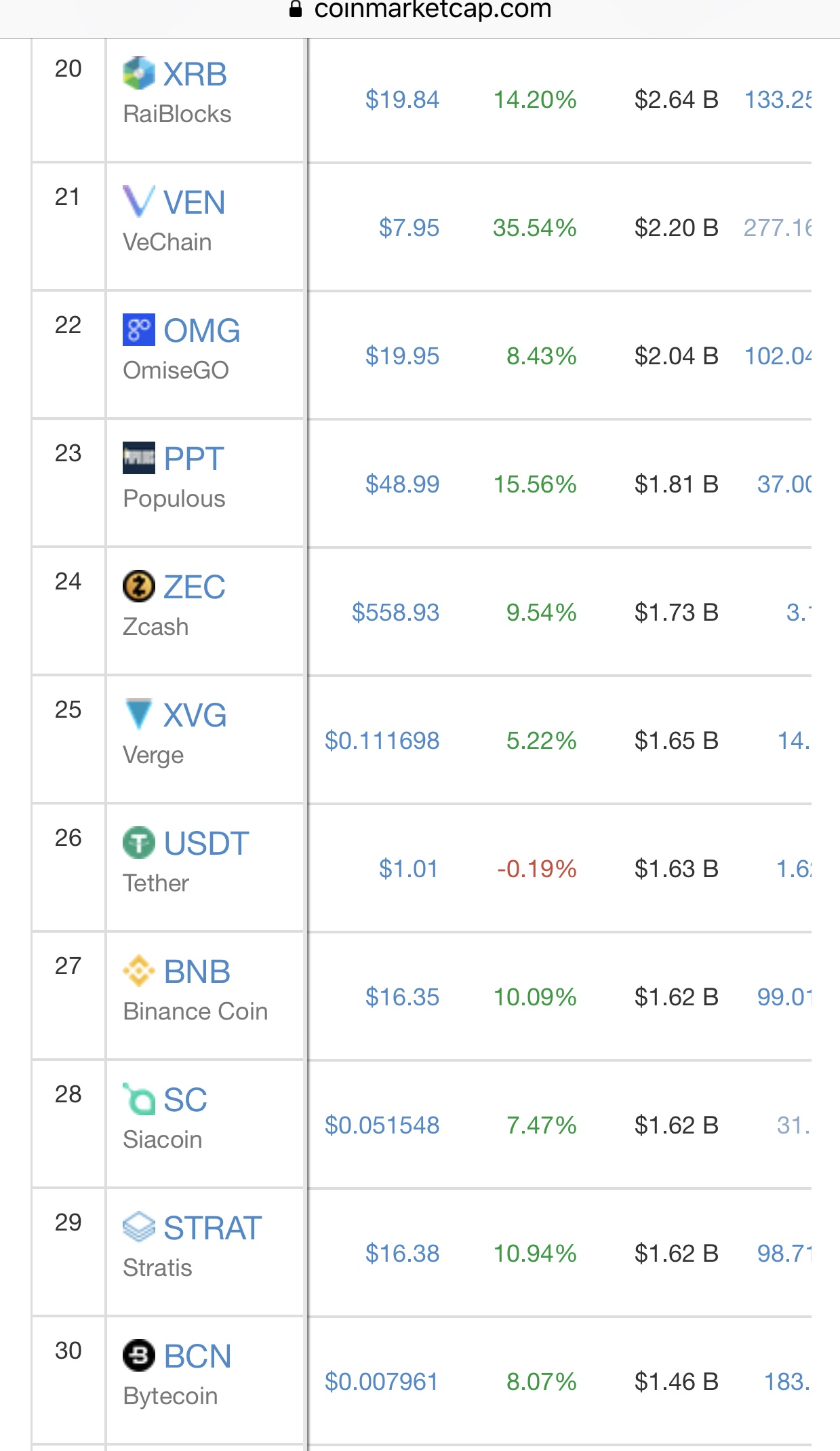Click the OmiseGO blue logo icon
Viewport: 840px width, 1451px height.
139,330
